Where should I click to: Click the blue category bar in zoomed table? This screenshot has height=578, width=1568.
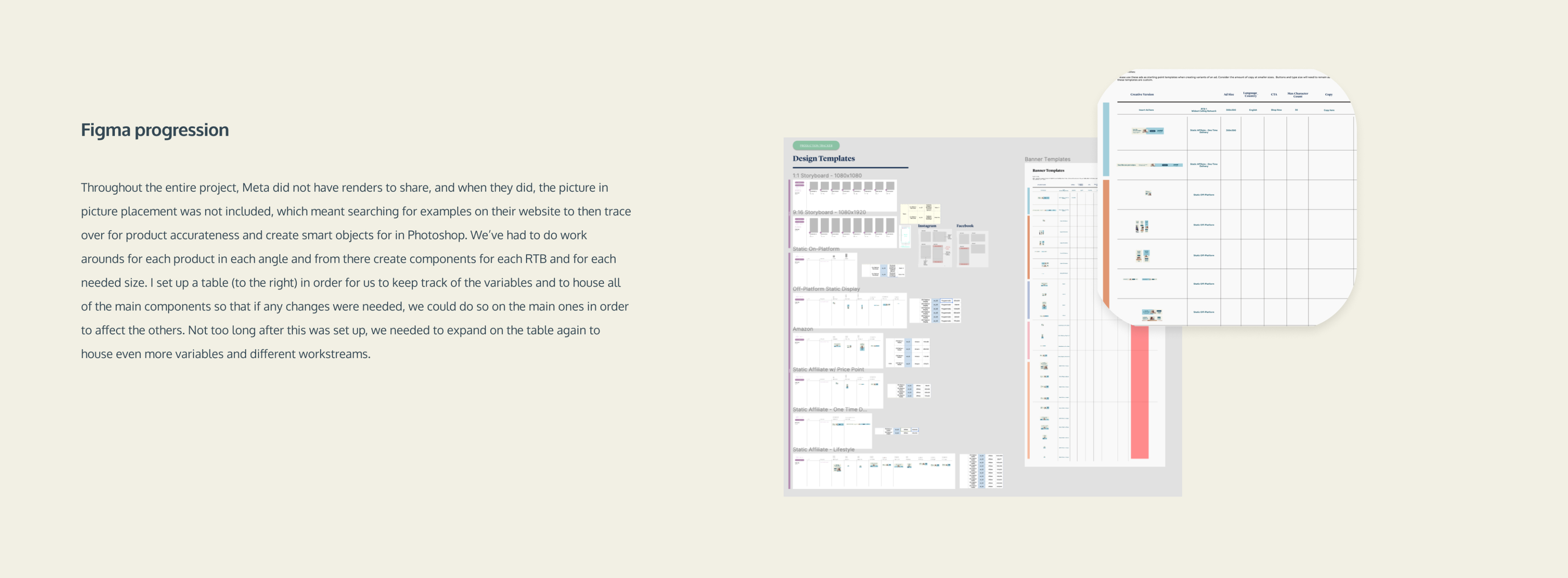tap(1106, 139)
